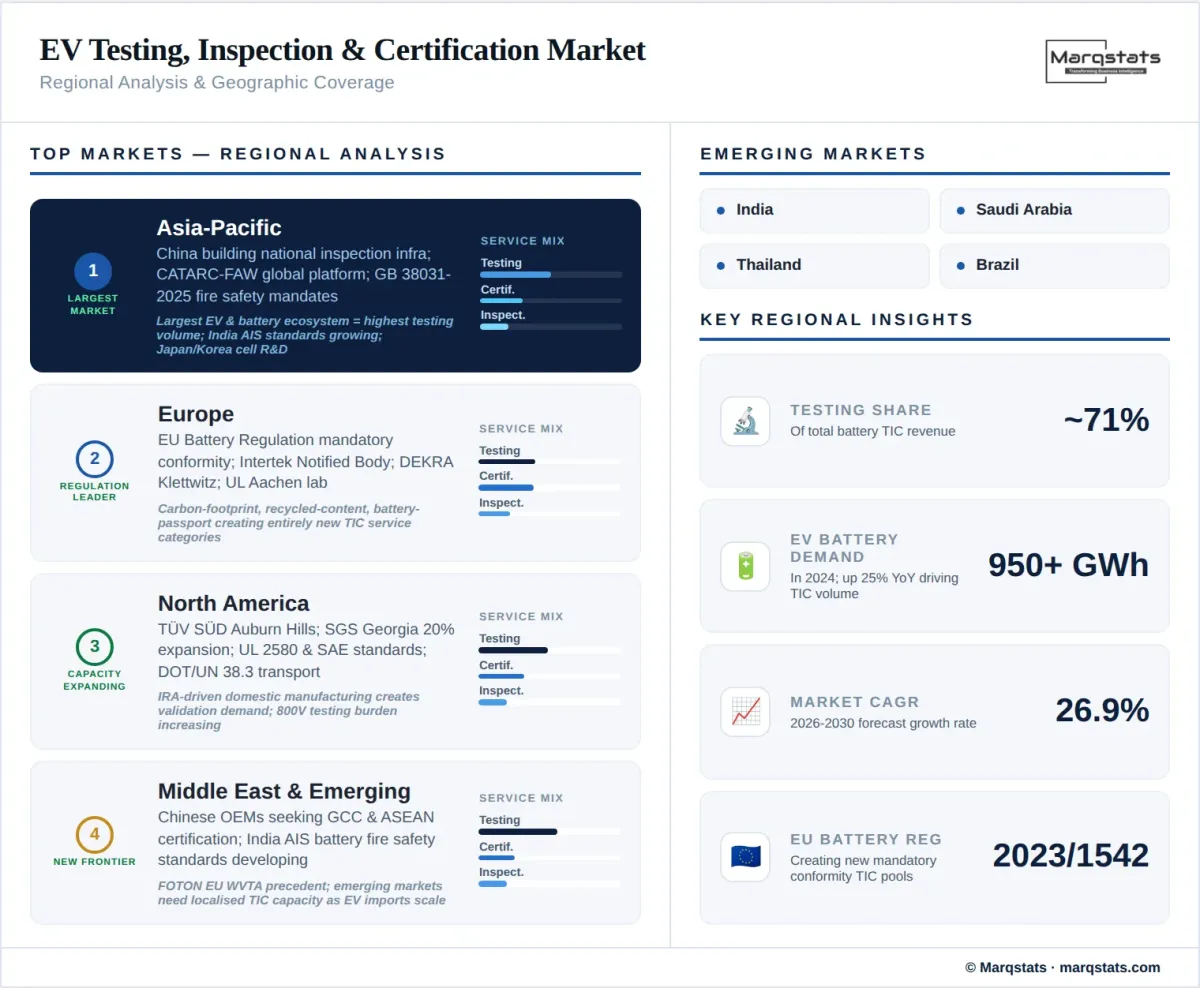Viewport: 1200px width, 988px height.
Task: Toggle the bullet next to India
Action: click(x=720, y=210)
